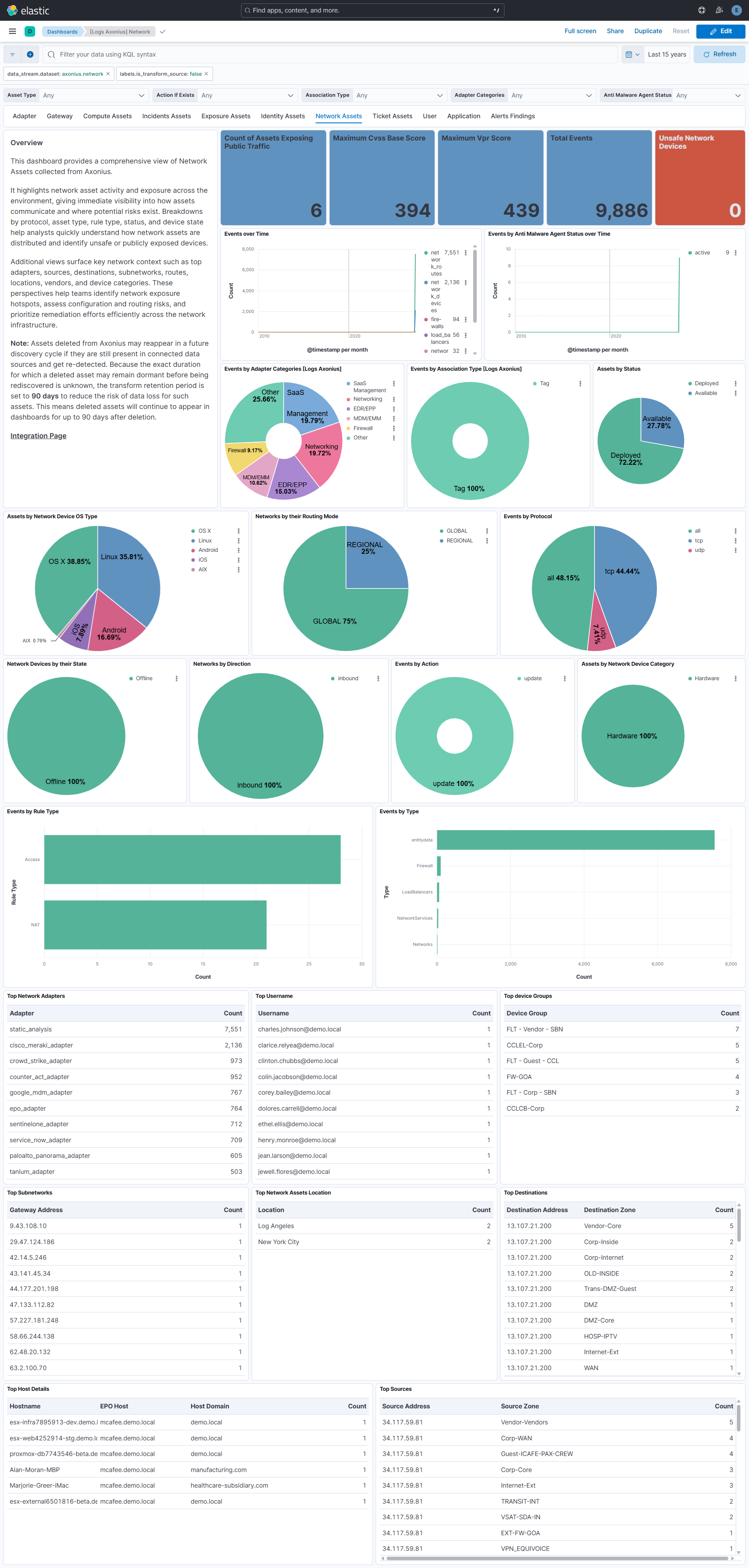Switch to the Incidents Assets tab
This screenshot has width=749, height=1568.
166,116
